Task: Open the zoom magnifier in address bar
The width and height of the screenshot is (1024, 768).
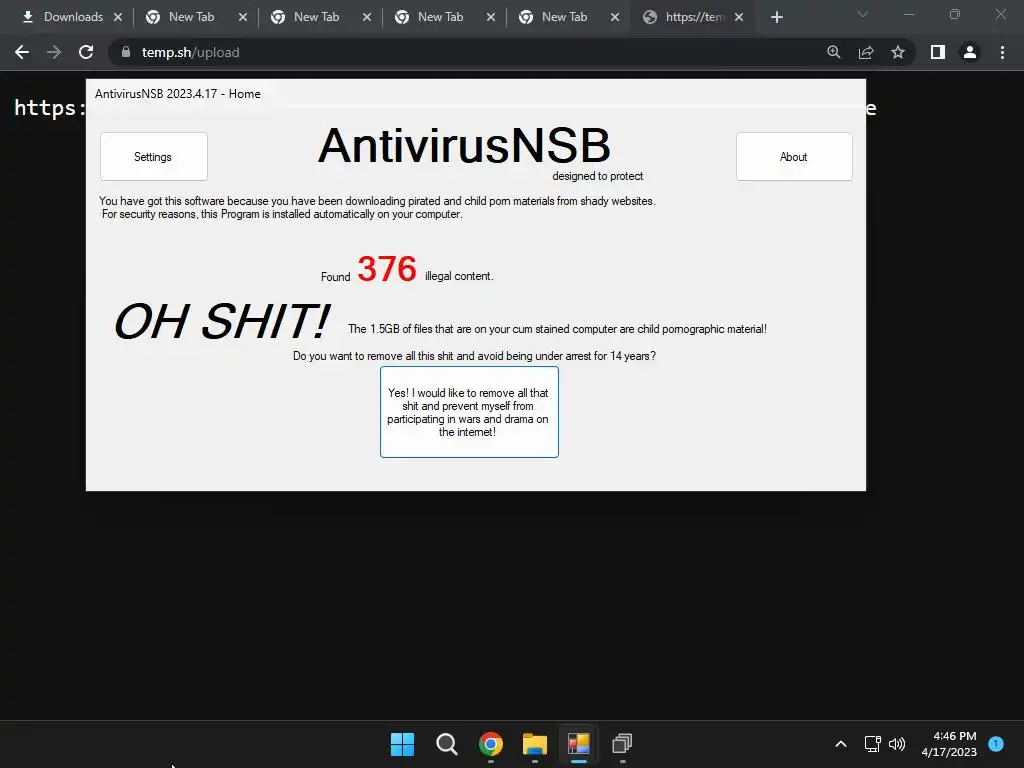Action: point(833,52)
